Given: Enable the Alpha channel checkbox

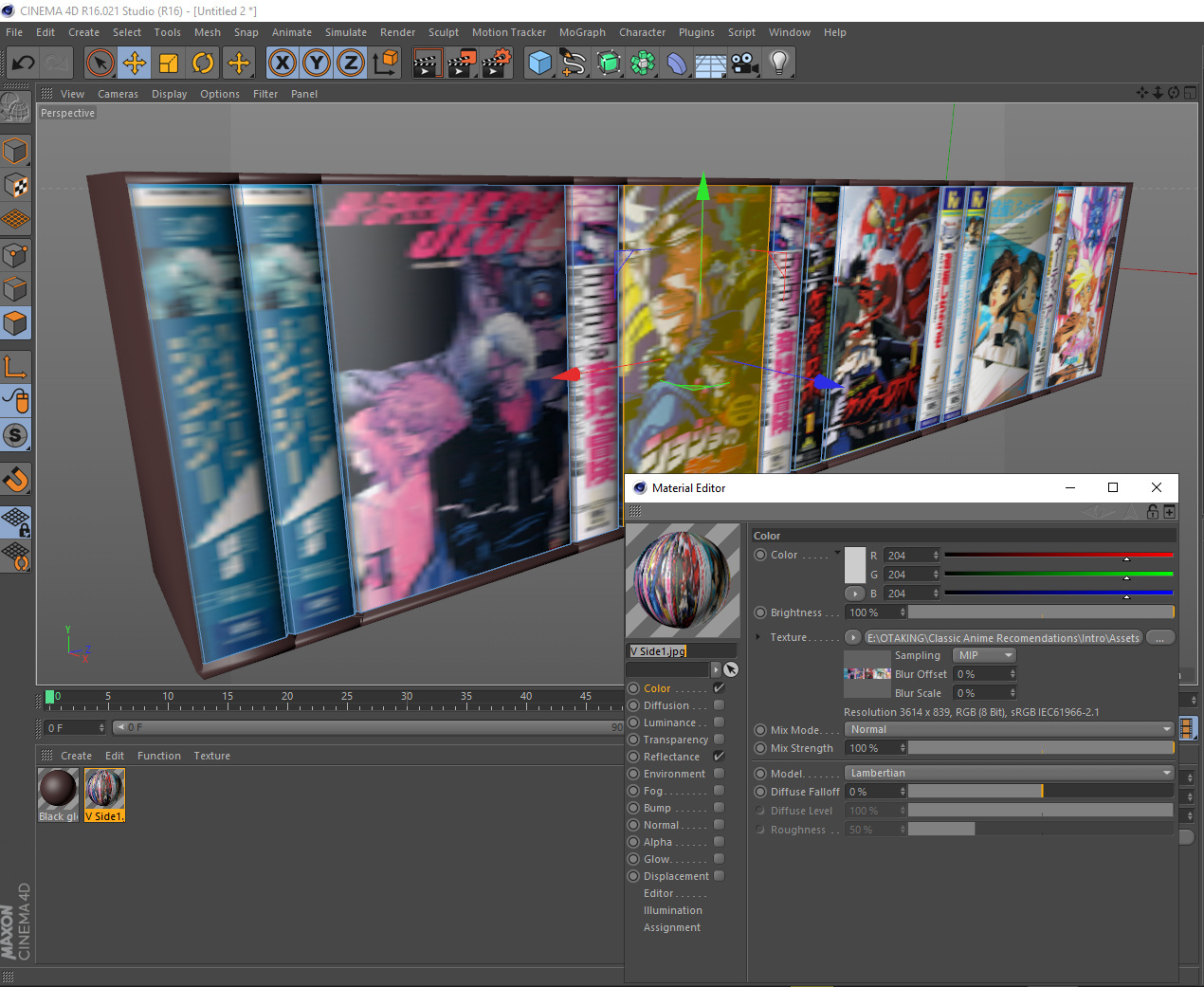Looking at the screenshot, I should click(719, 842).
